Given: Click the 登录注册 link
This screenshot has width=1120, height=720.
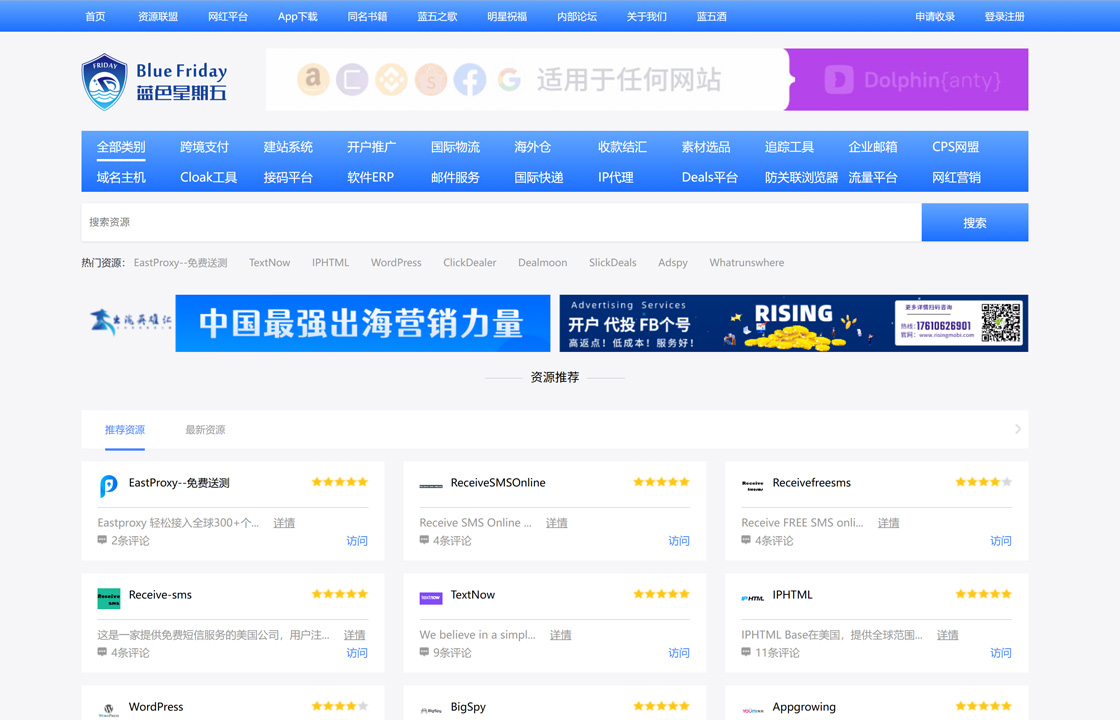Looking at the screenshot, I should tap(1004, 16).
